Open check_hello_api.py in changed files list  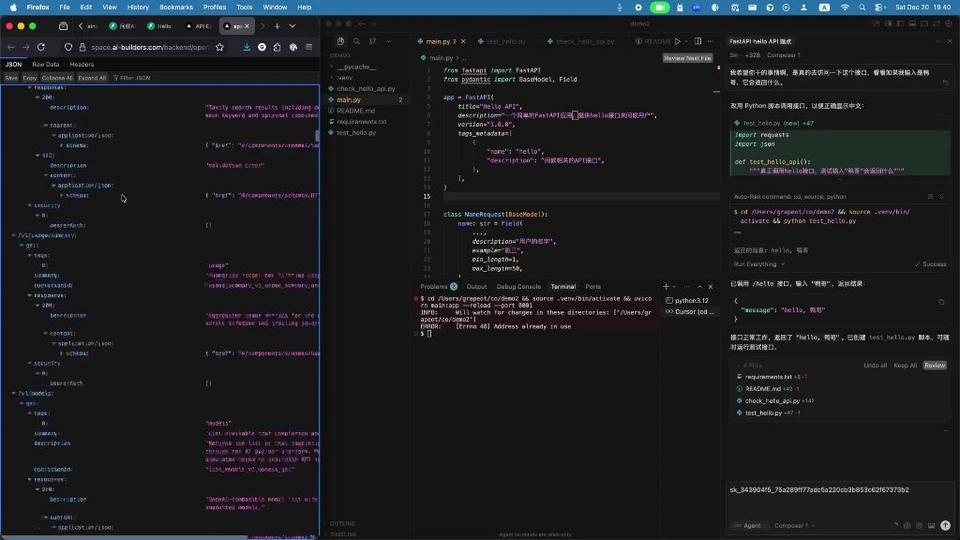pos(772,401)
